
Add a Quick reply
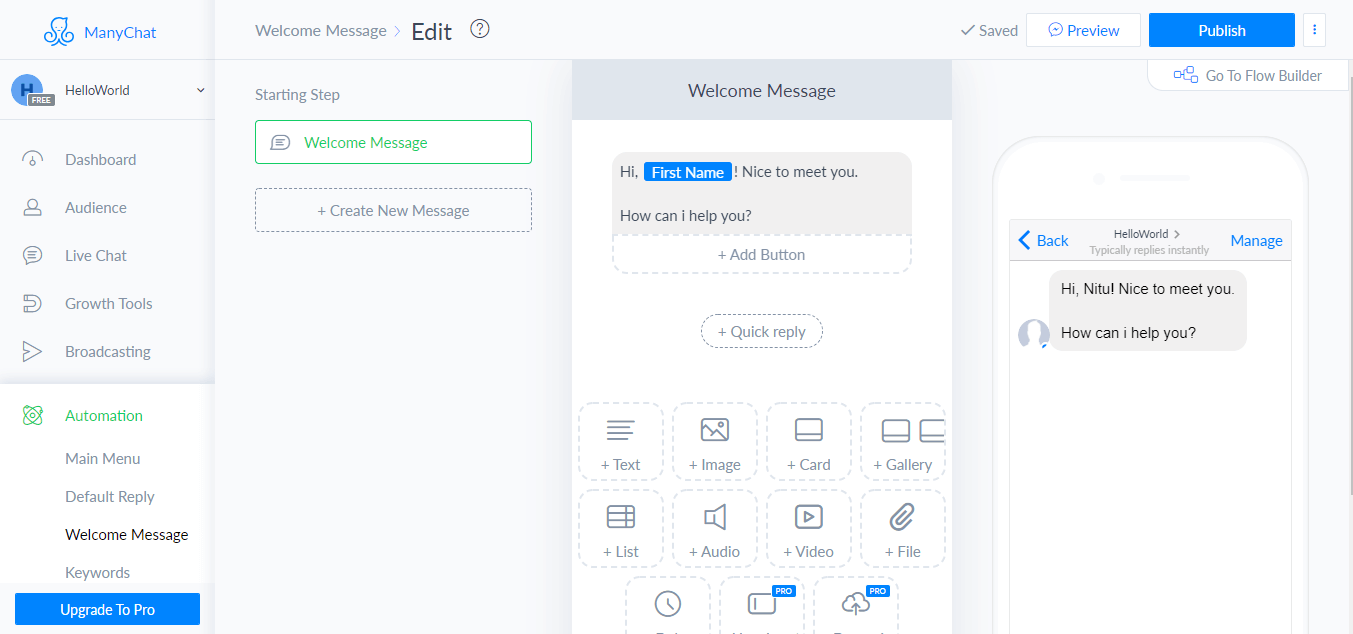761,332
